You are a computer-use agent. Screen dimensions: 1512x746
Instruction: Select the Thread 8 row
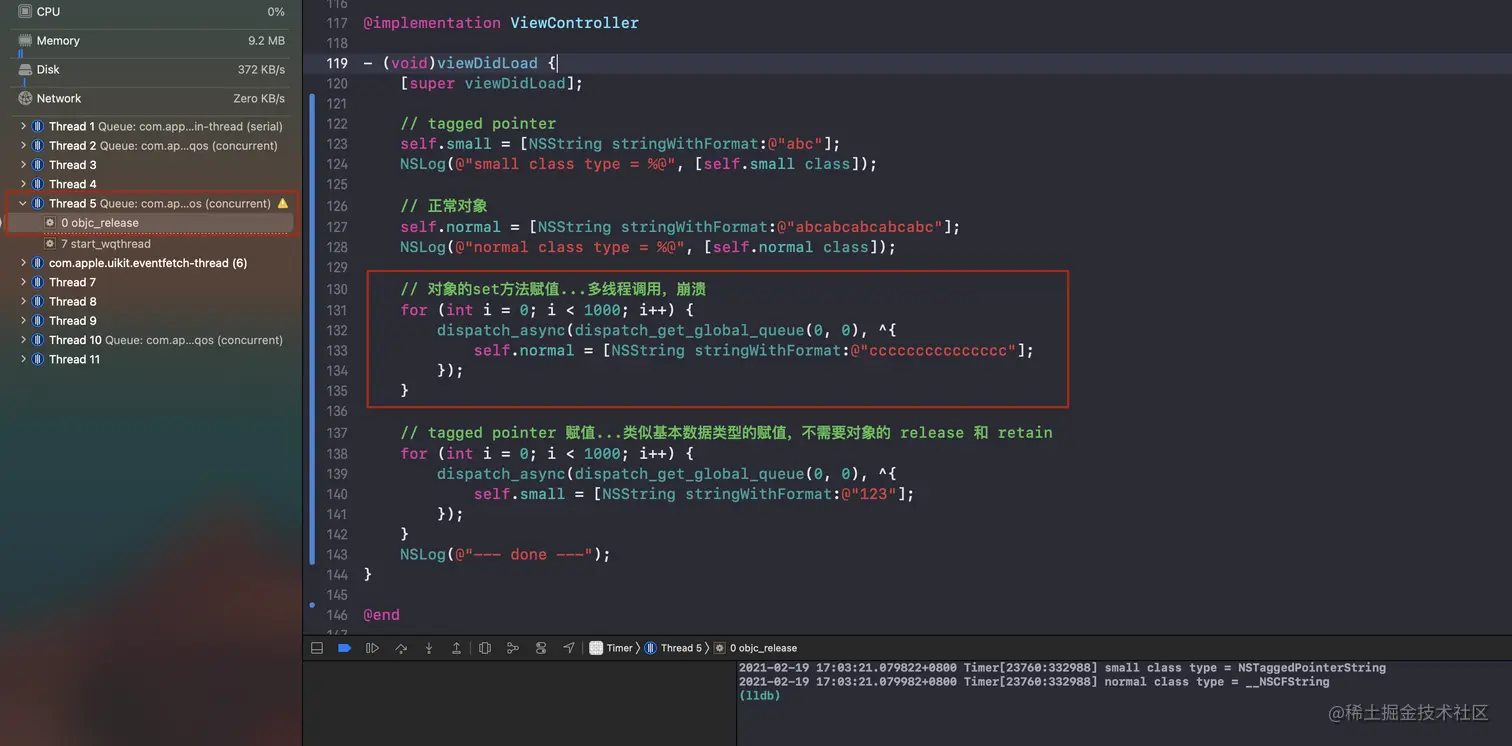[x=151, y=301]
